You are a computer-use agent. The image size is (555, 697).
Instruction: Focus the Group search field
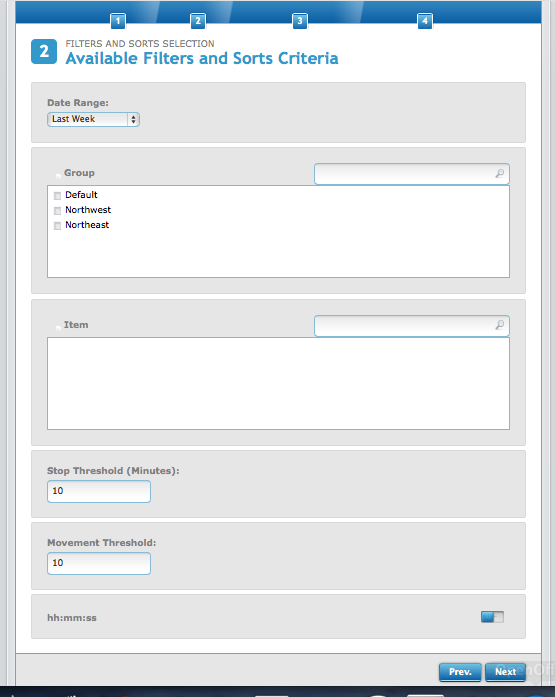(x=412, y=174)
